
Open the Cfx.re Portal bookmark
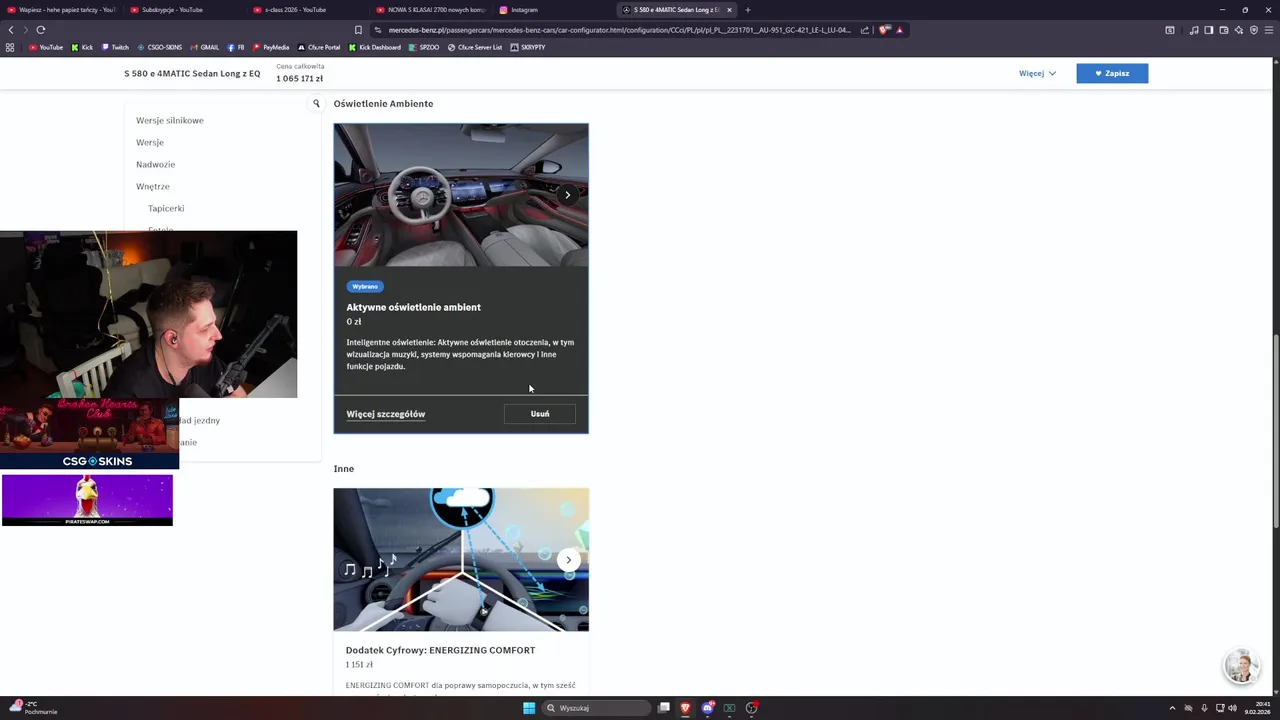point(319,47)
